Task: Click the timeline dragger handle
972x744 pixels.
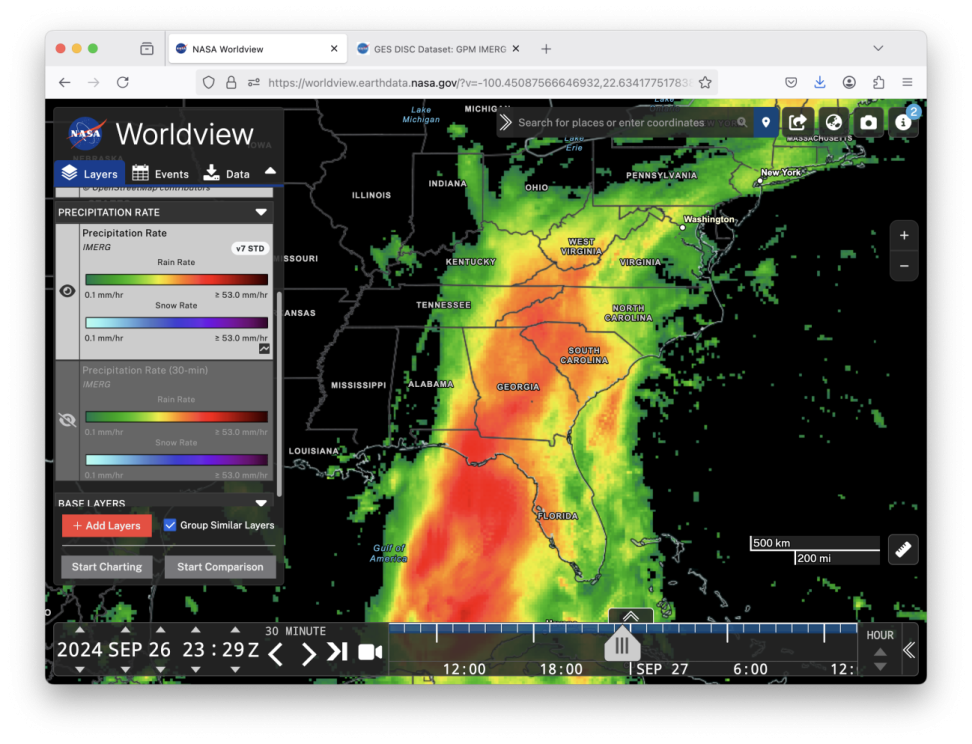Action: (x=622, y=645)
